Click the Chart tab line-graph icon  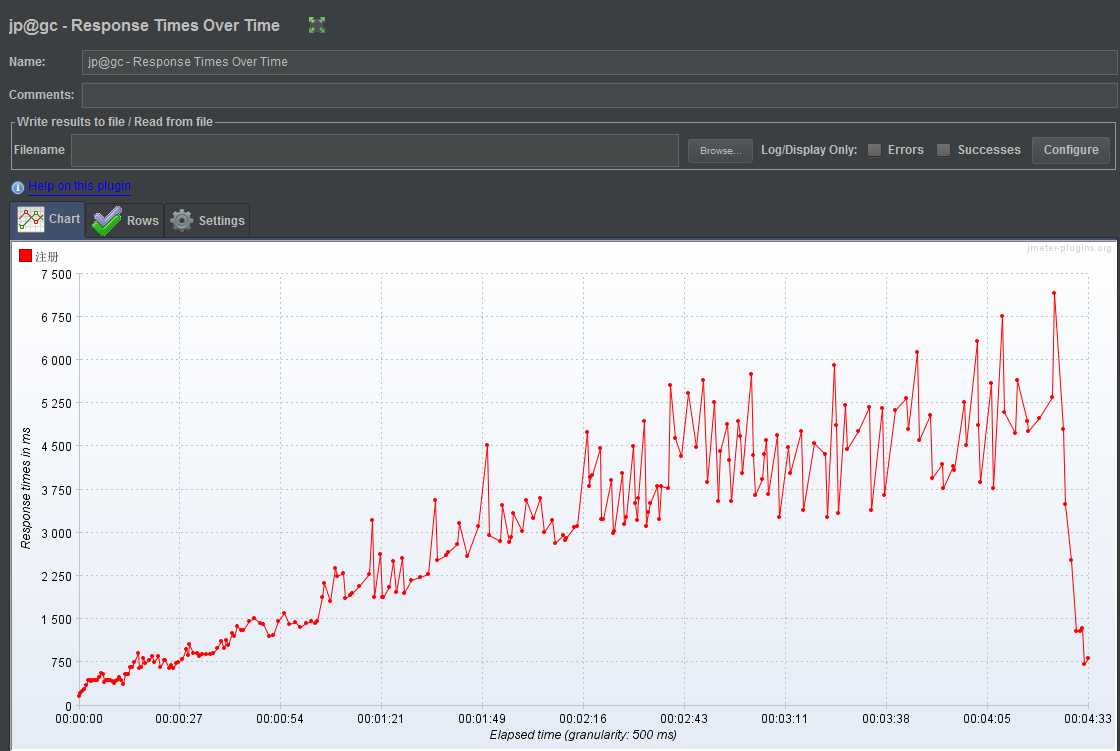point(31,219)
